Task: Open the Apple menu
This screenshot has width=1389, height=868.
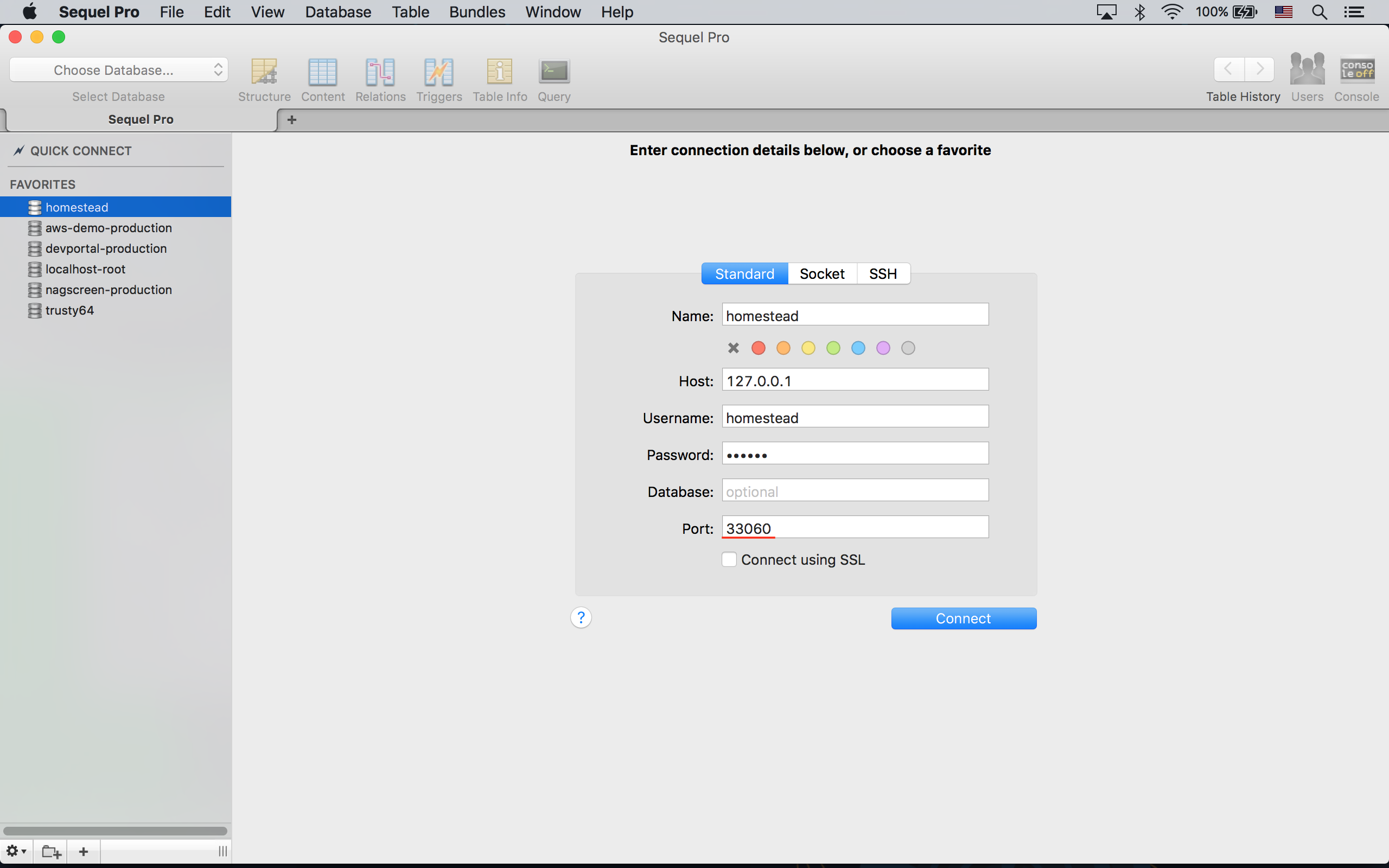Action: coord(30,11)
